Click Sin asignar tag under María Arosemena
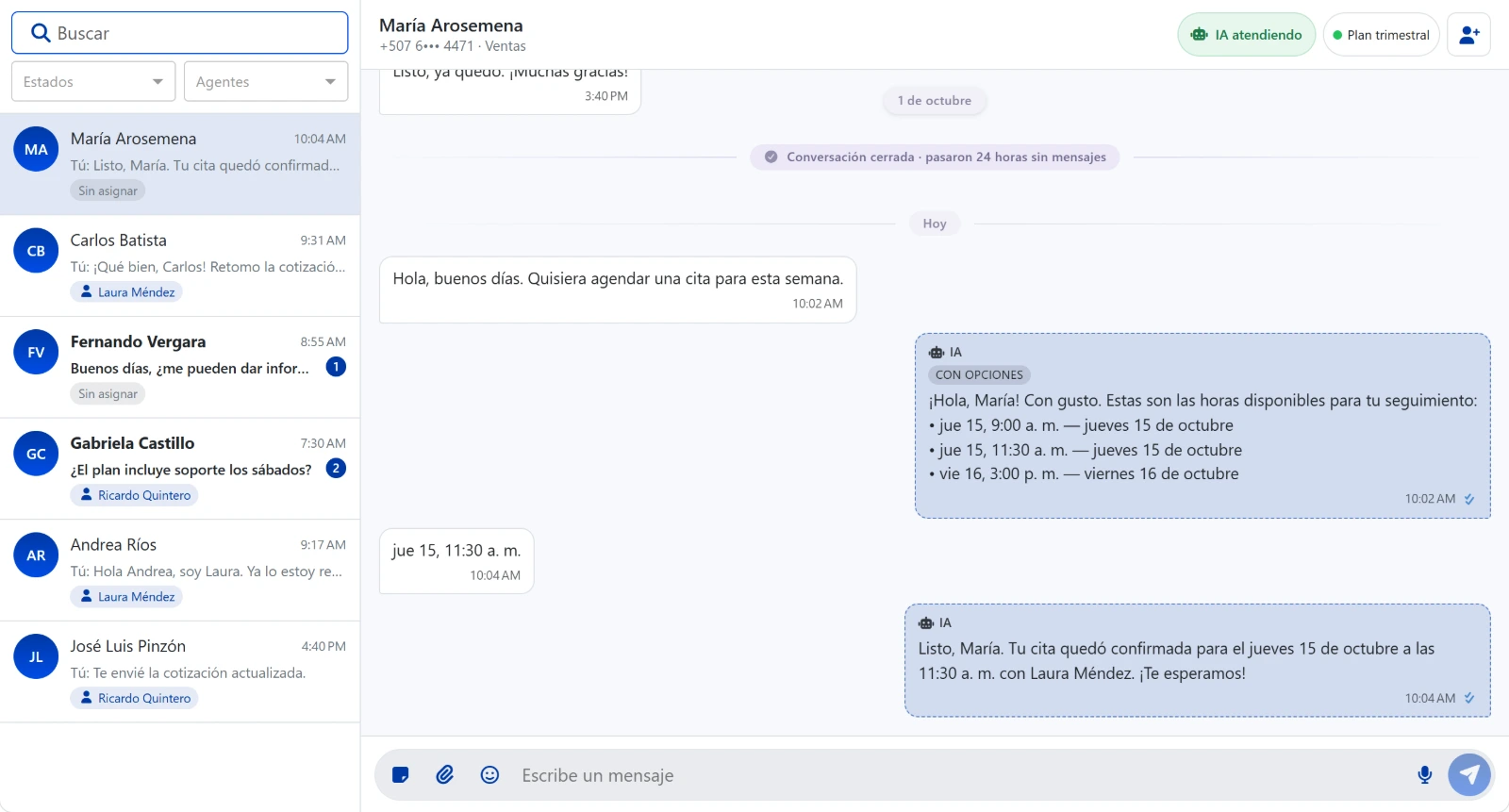 click(x=108, y=191)
